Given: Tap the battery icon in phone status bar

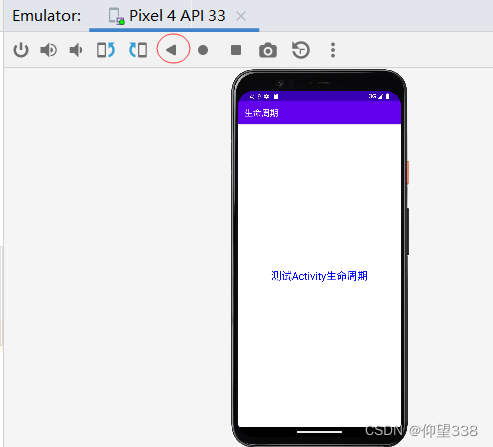Looking at the screenshot, I should 387,96.
